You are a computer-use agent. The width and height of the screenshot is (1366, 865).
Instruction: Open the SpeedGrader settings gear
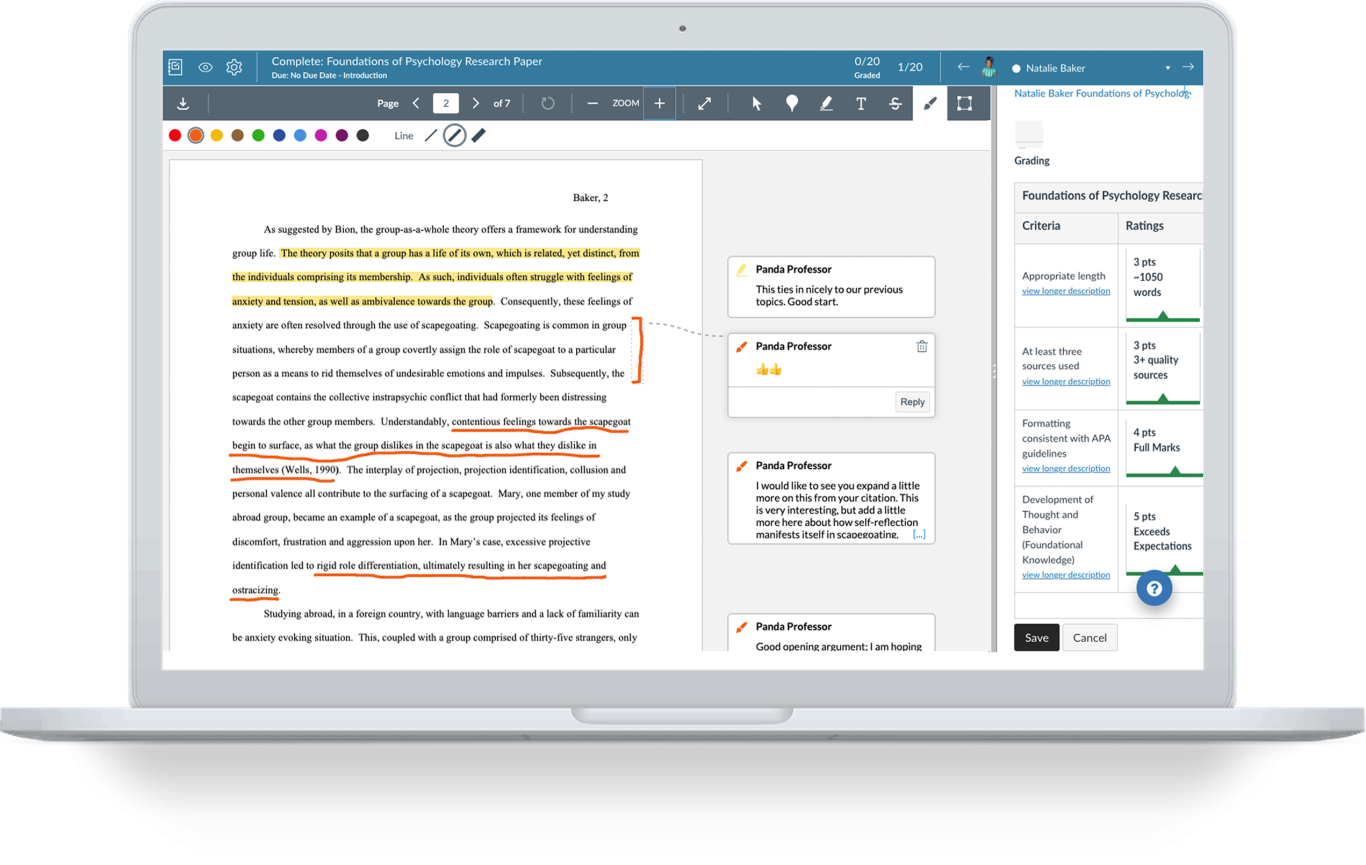point(234,67)
